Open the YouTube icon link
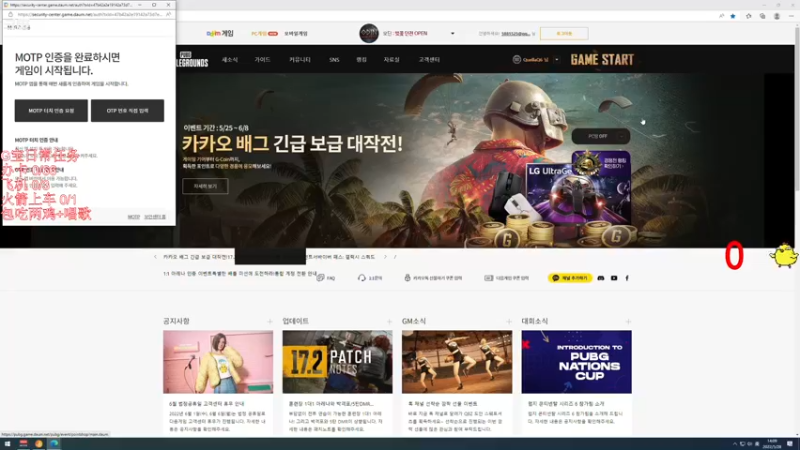 (x=614, y=278)
